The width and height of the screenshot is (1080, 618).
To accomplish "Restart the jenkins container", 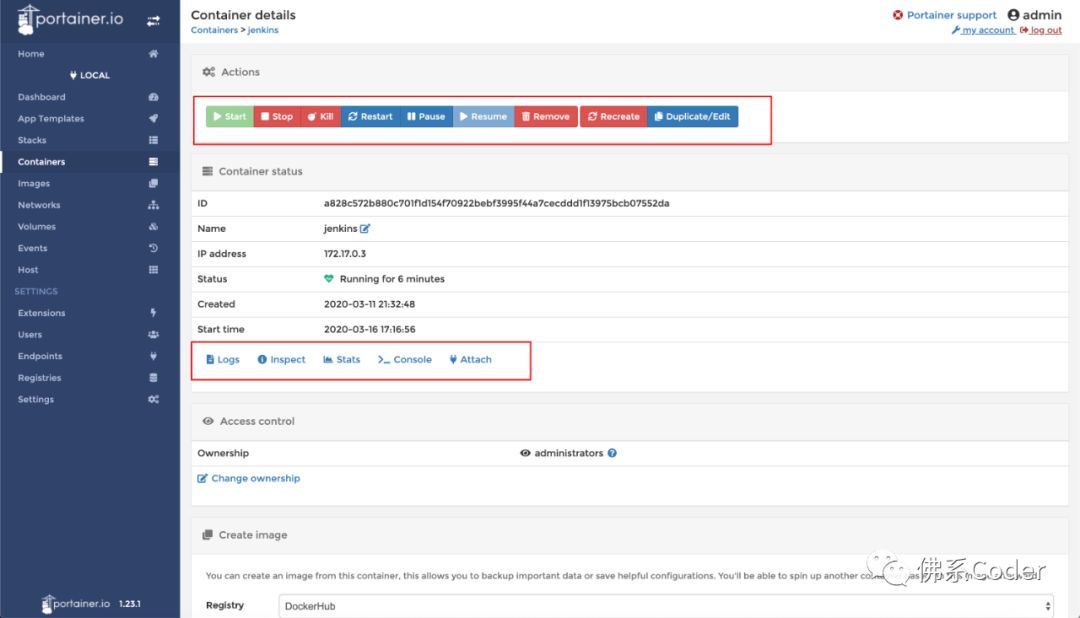I will [370, 116].
